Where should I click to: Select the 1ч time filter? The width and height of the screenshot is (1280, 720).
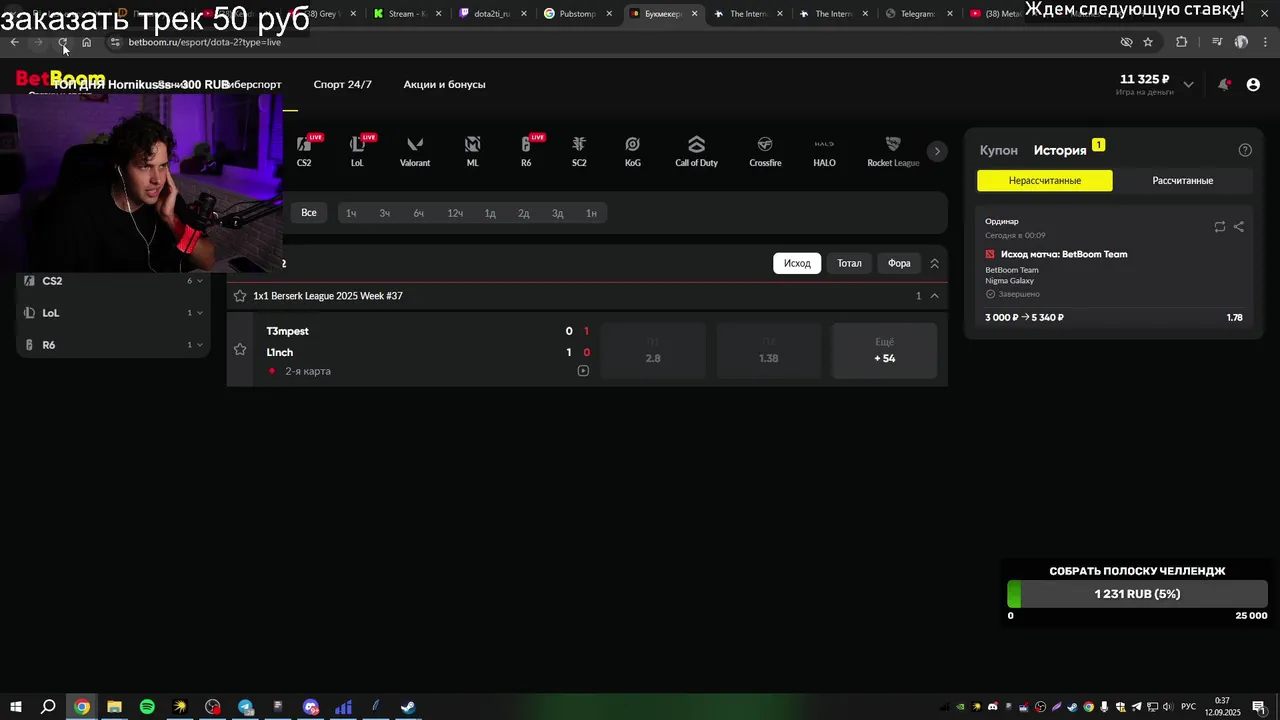pos(351,213)
